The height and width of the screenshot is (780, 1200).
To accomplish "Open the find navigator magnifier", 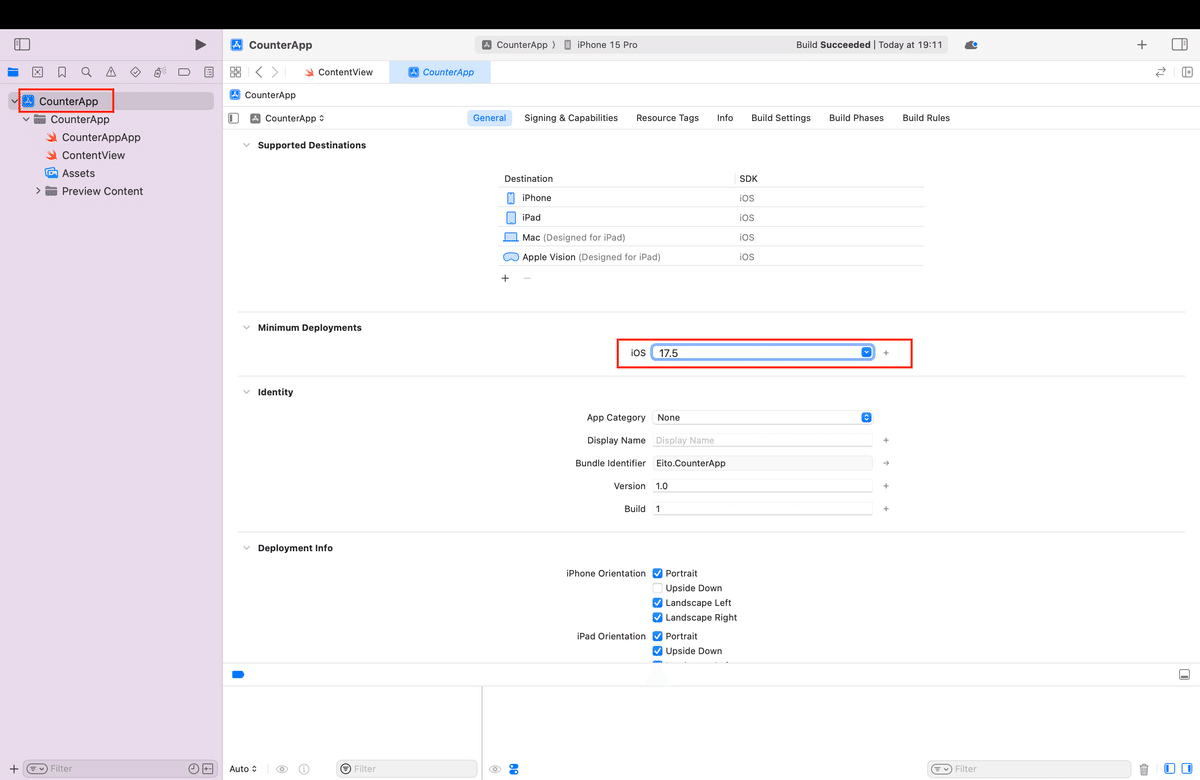I will [87, 72].
